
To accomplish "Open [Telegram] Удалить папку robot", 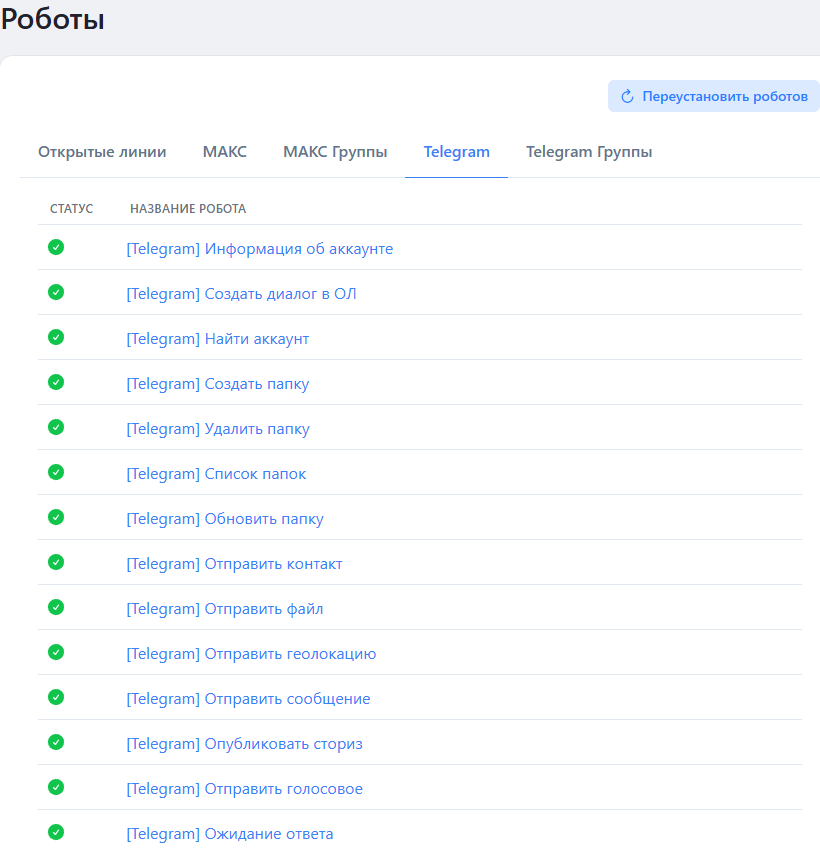I will pyautogui.click(x=218, y=429).
